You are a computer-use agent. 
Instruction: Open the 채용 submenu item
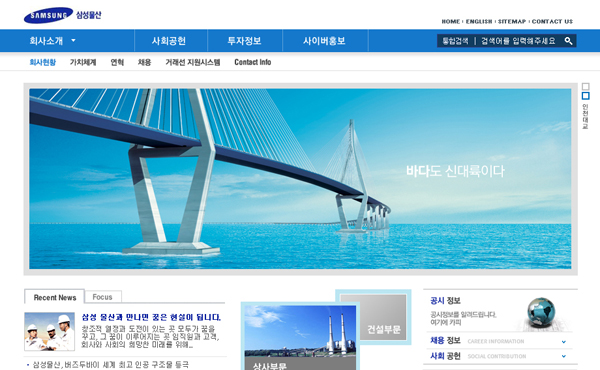point(145,62)
